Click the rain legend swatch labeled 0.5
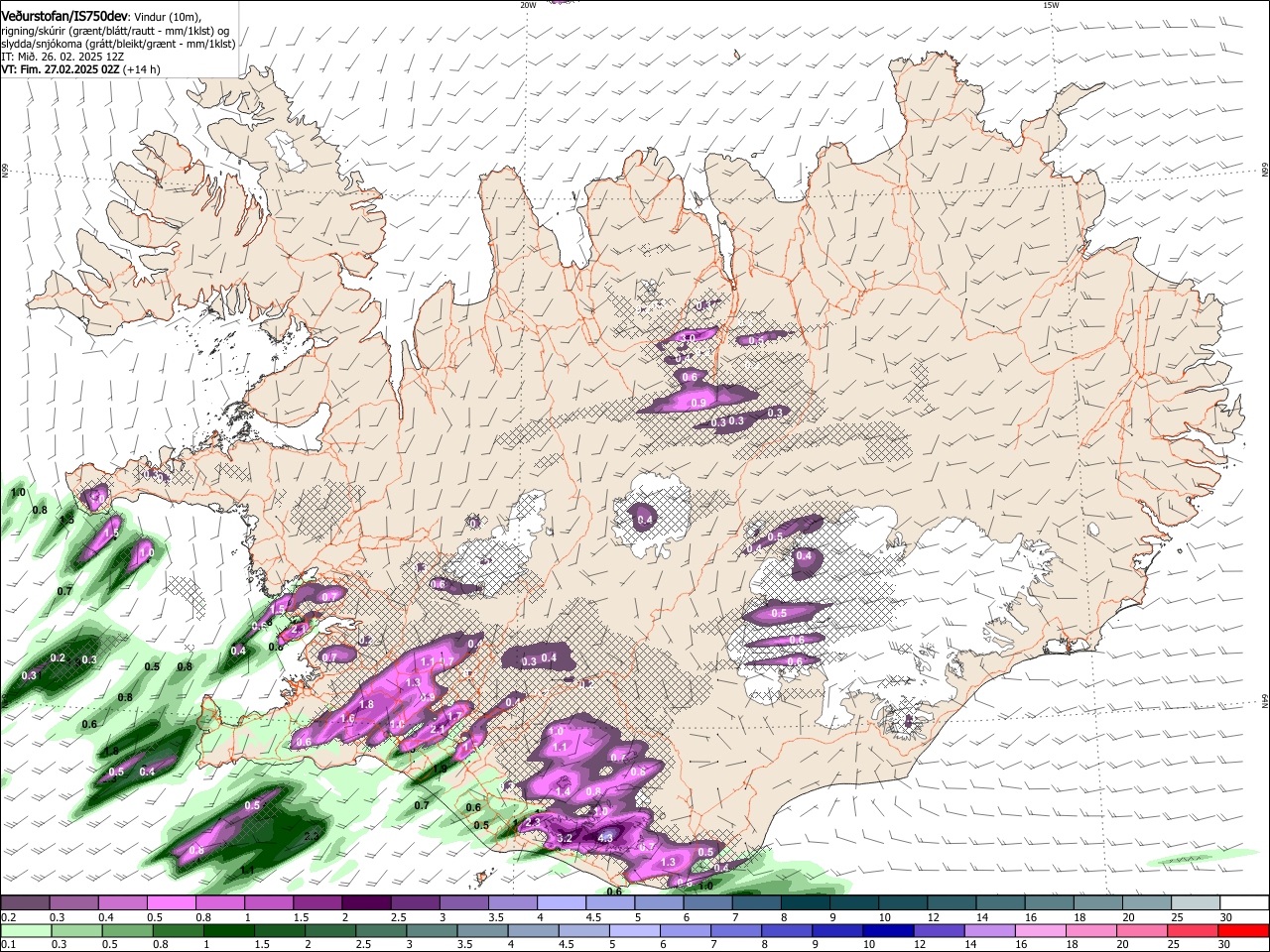 pos(126,930)
